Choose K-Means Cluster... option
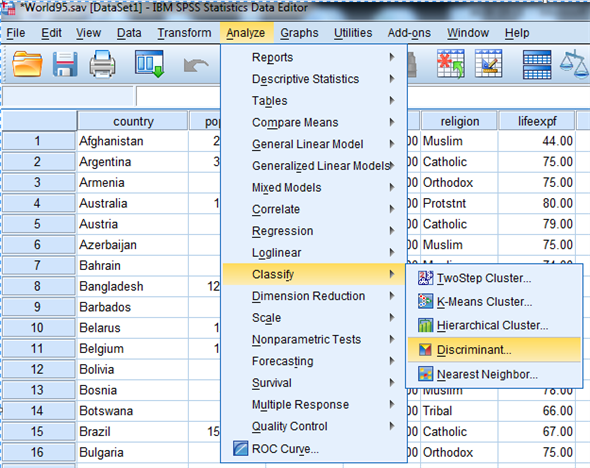This screenshot has height=468, width=590. coord(494,302)
